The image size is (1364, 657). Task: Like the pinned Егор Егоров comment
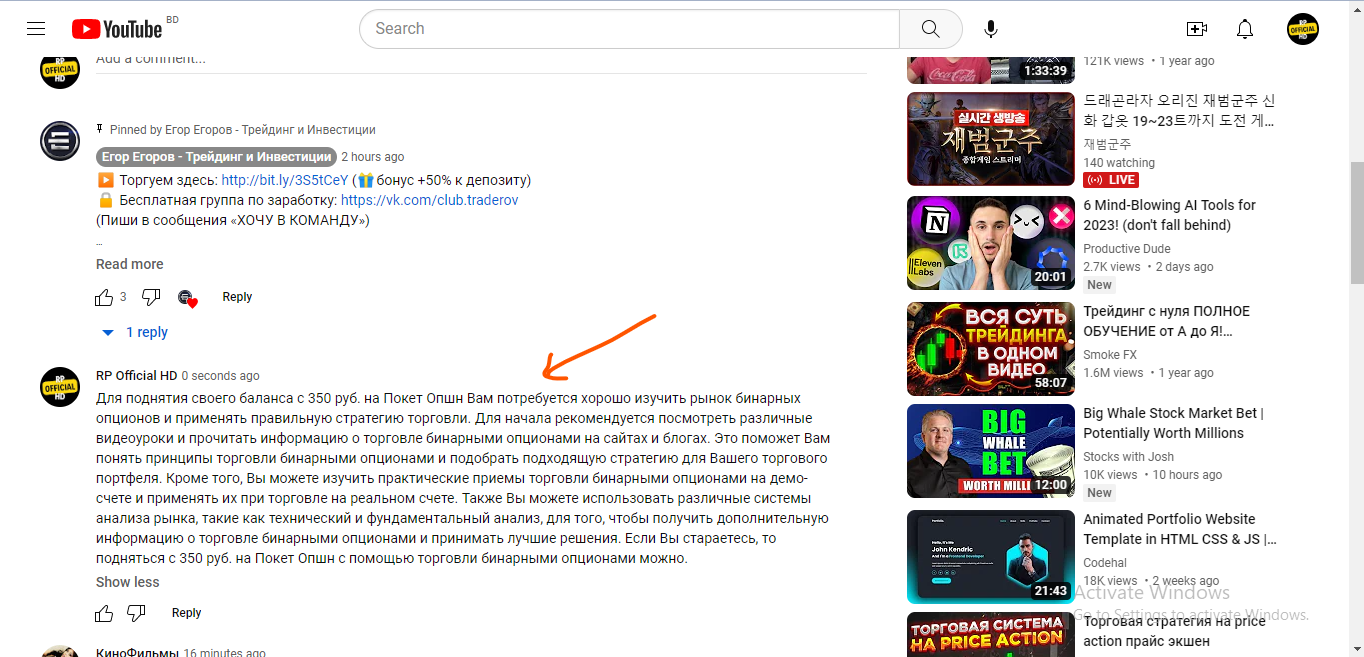[x=104, y=297]
